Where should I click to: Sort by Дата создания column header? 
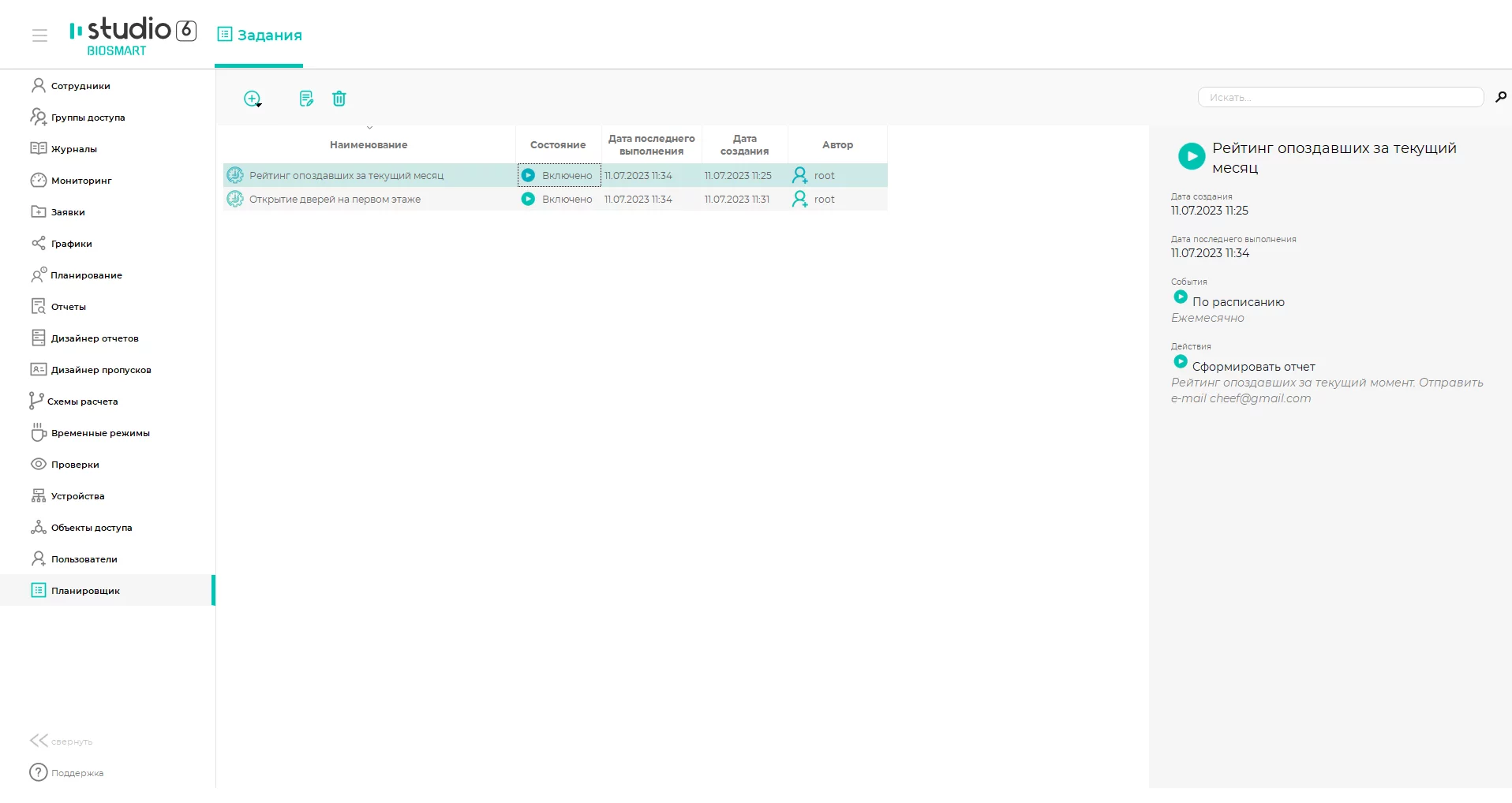coord(744,144)
